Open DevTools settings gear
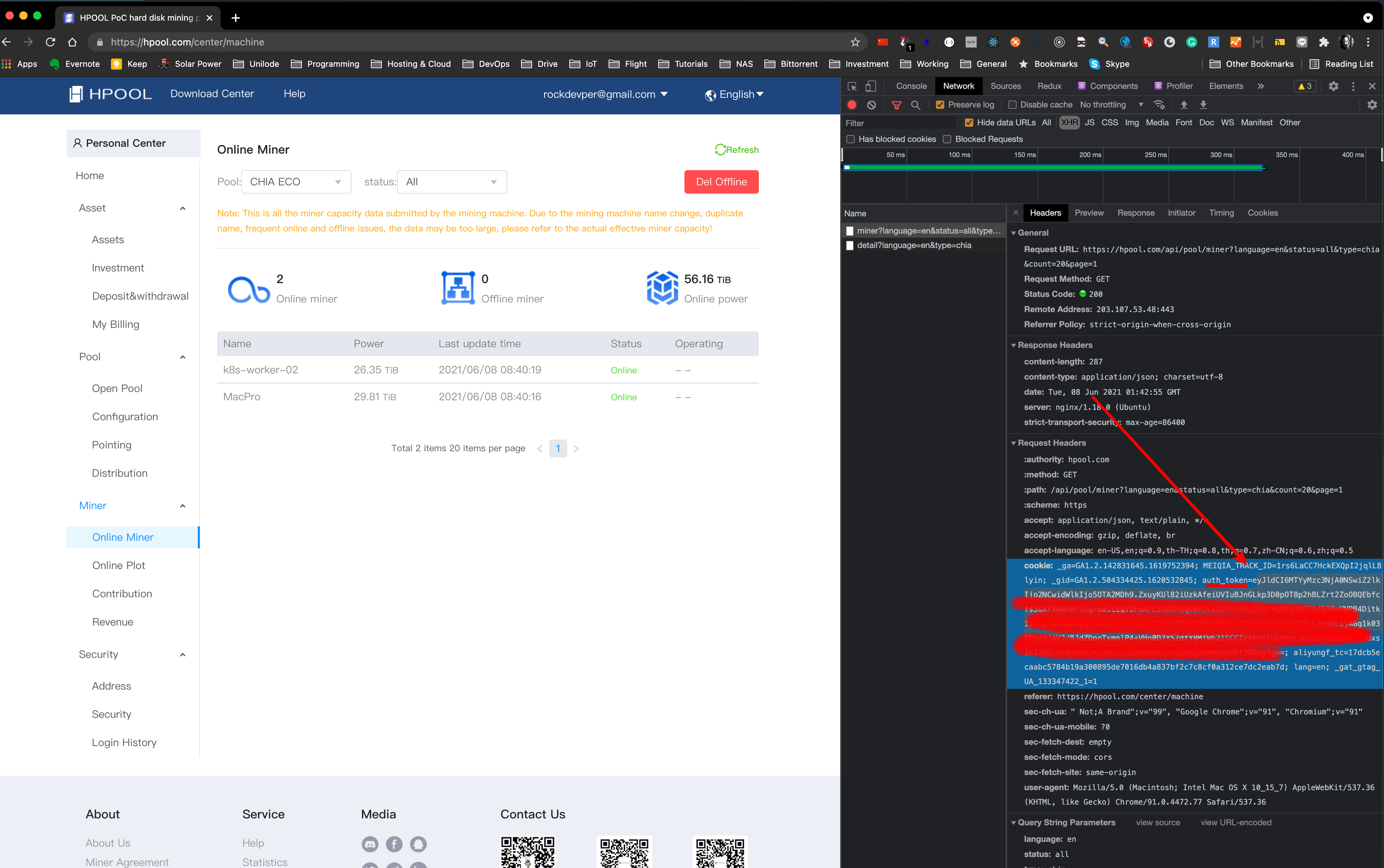Viewport: 1384px width, 868px height. coord(1333,86)
